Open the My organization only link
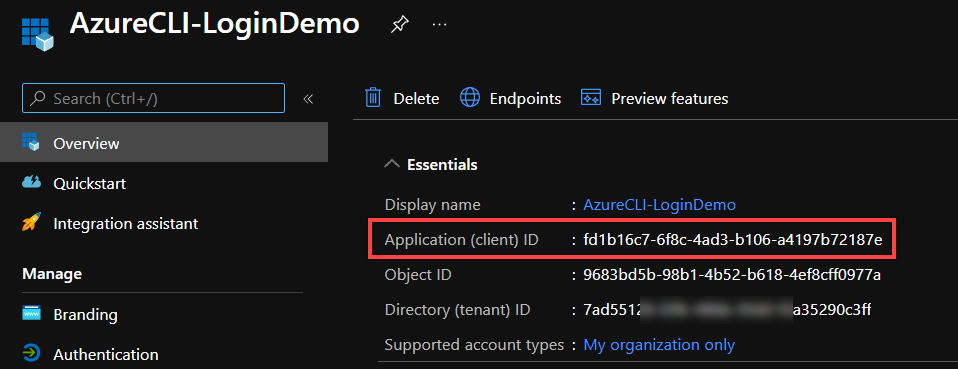This screenshot has height=369, width=958. (x=659, y=345)
